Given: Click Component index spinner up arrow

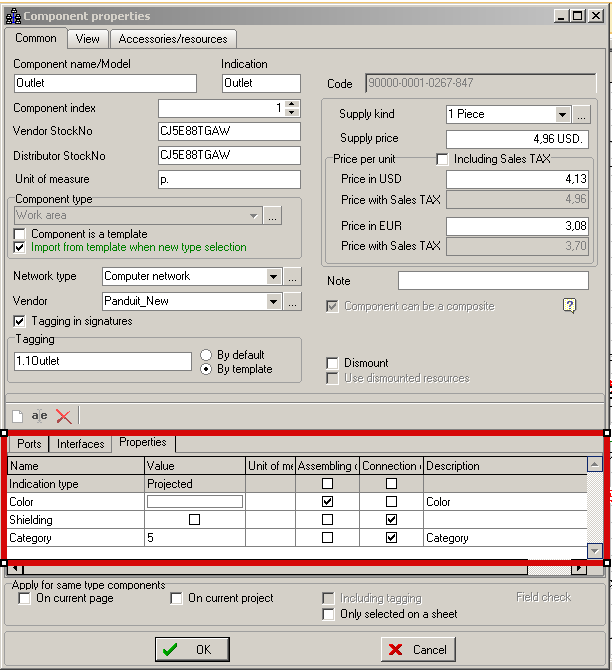Looking at the screenshot, I should (x=292, y=103).
